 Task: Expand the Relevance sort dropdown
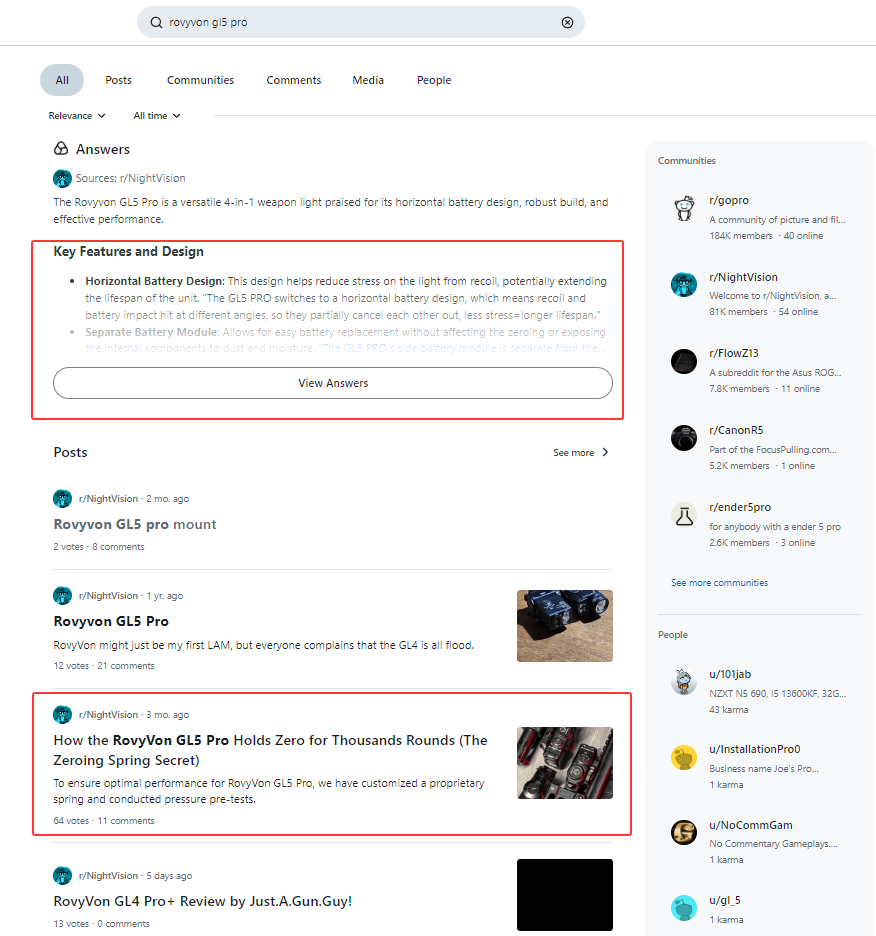tap(77, 116)
